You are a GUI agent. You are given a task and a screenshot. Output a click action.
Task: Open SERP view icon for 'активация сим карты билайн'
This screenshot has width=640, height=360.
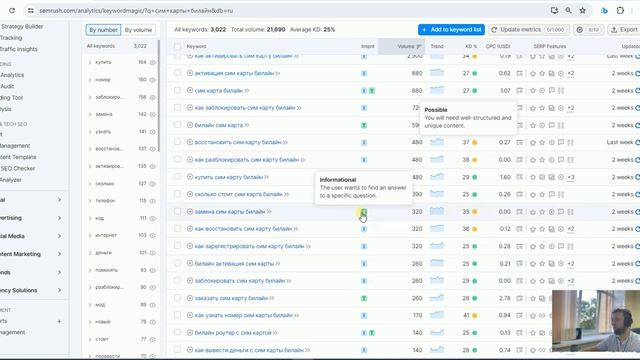520,73
